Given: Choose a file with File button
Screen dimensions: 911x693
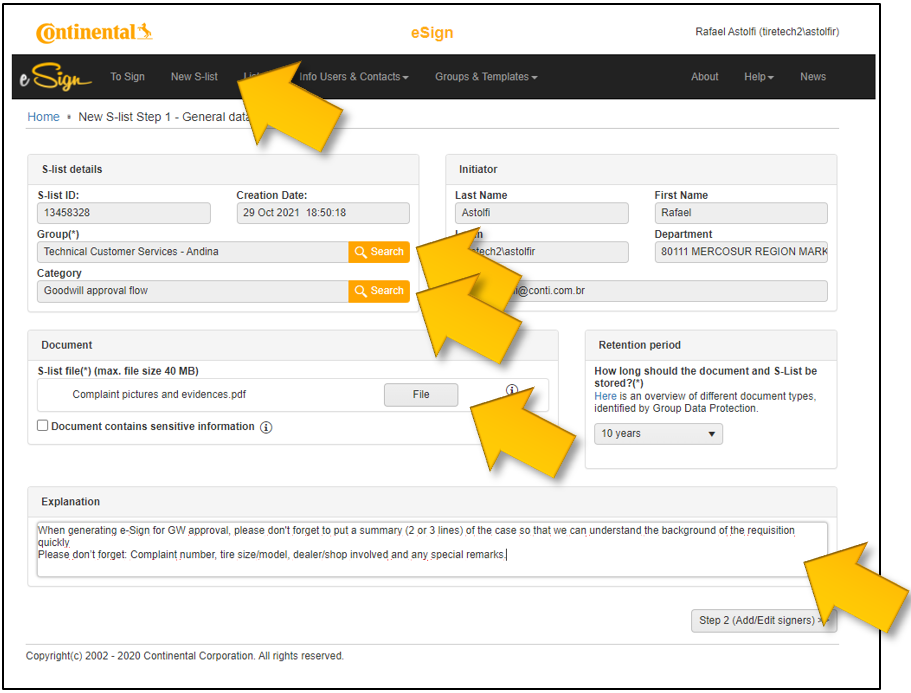Looking at the screenshot, I should 421,394.
